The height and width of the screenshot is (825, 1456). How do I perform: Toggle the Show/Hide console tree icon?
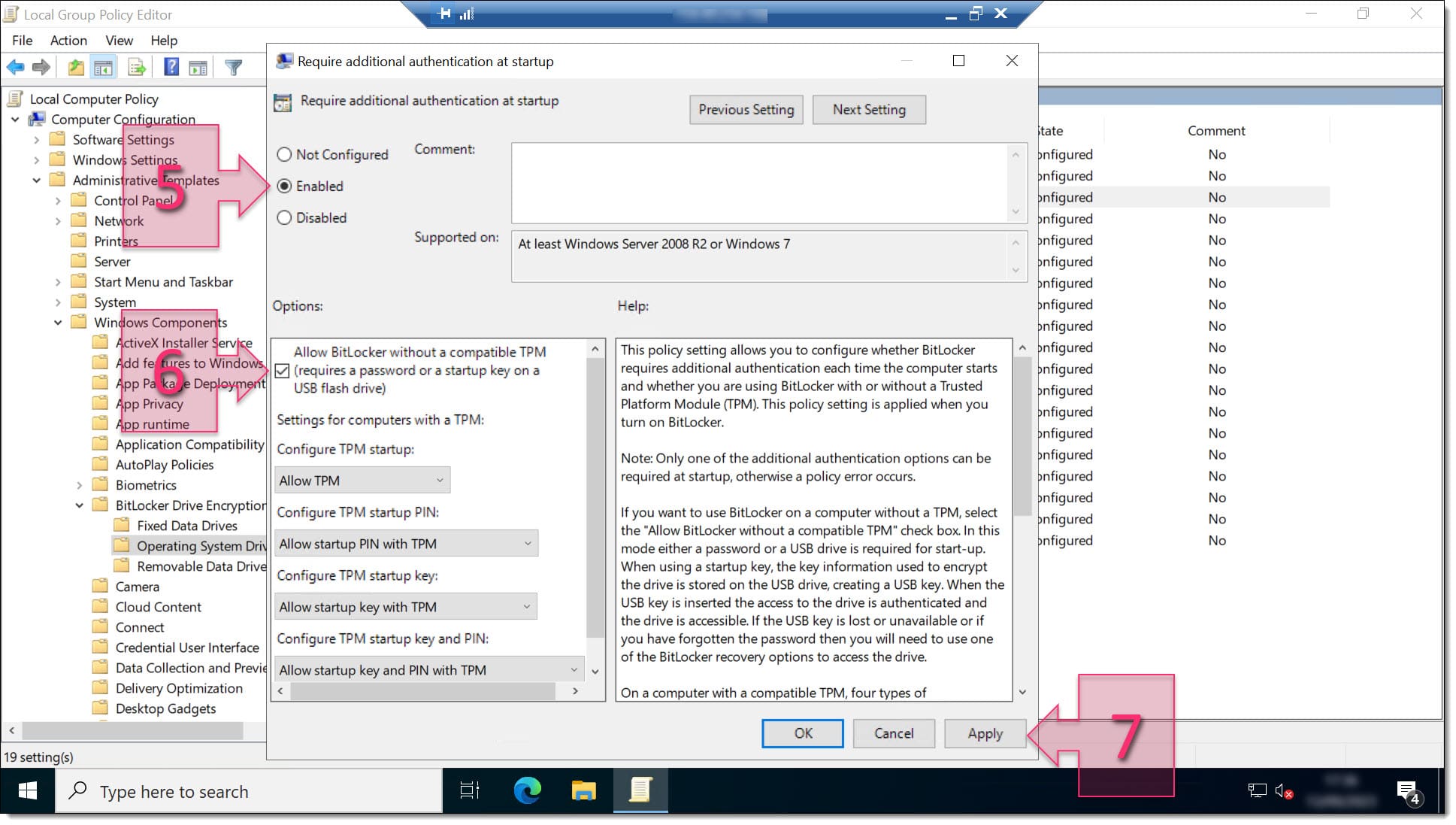[x=103, y=68]
